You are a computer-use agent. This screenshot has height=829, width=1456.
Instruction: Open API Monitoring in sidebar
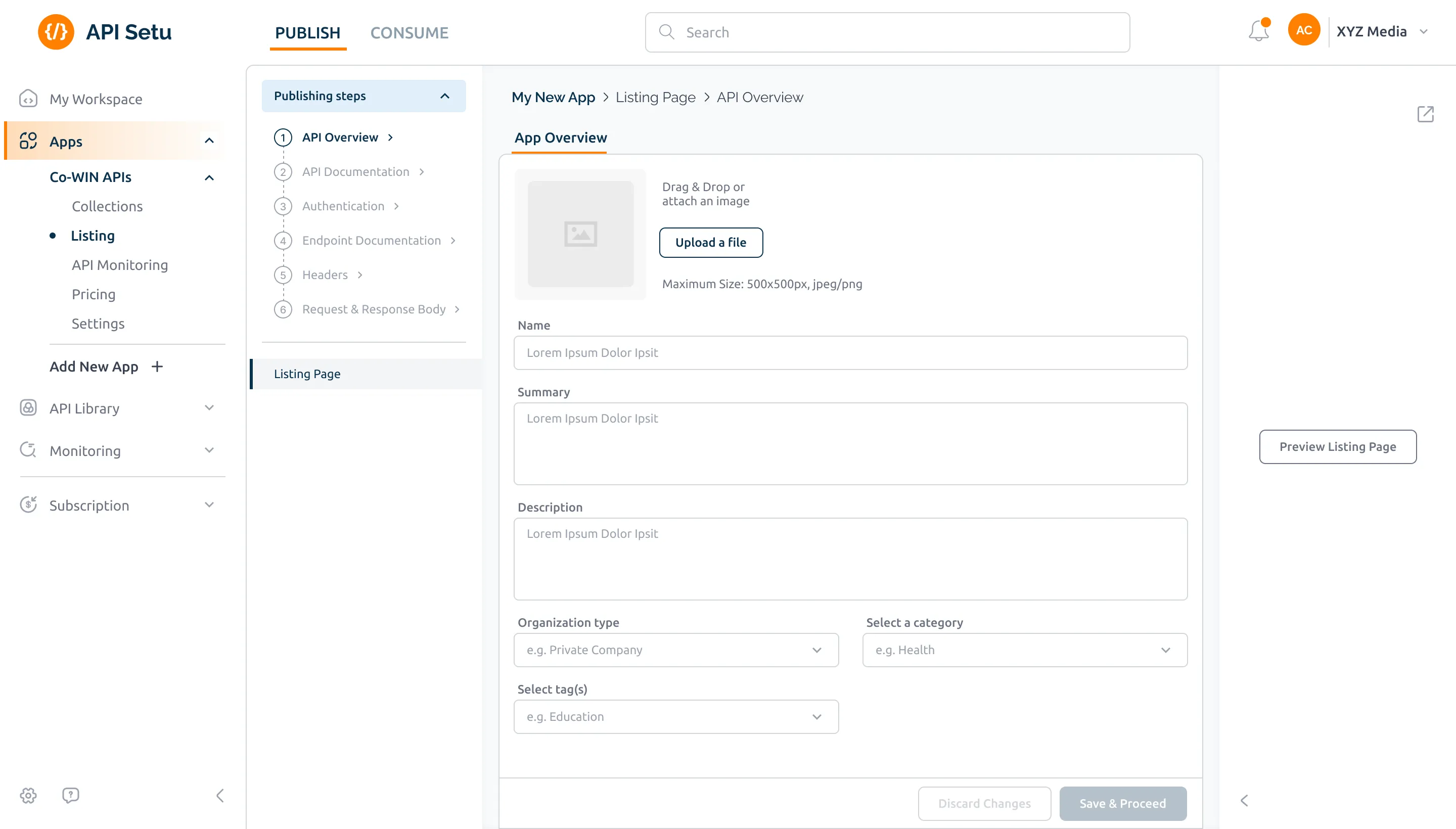(120, 265)
